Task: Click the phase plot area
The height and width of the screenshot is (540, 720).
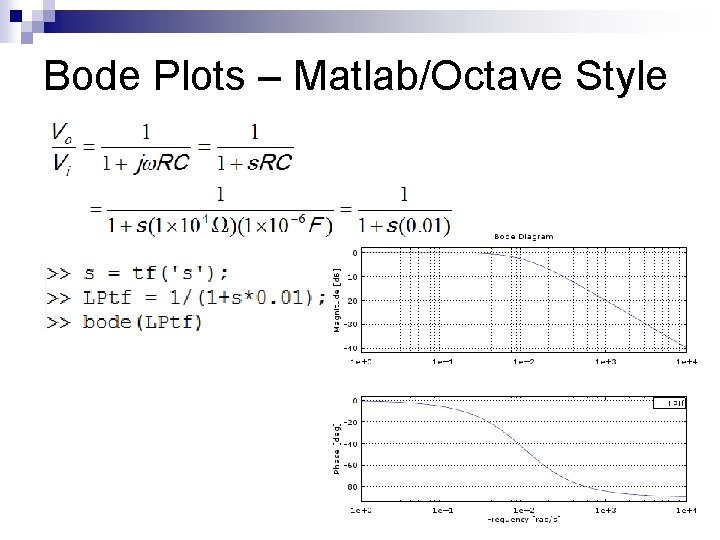Action: point(524,449)
